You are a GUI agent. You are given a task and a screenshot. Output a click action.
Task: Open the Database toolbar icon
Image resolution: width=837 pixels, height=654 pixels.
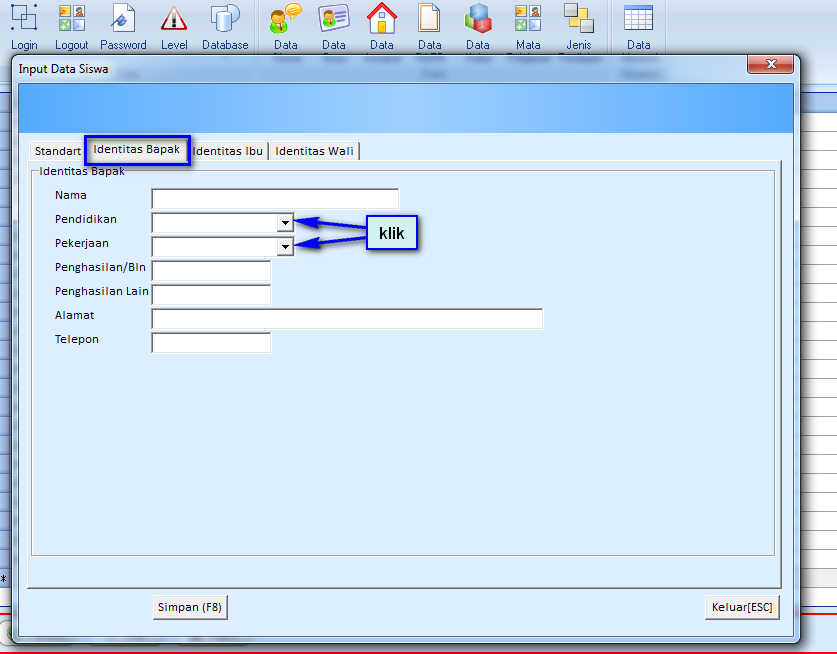[225, 19]
